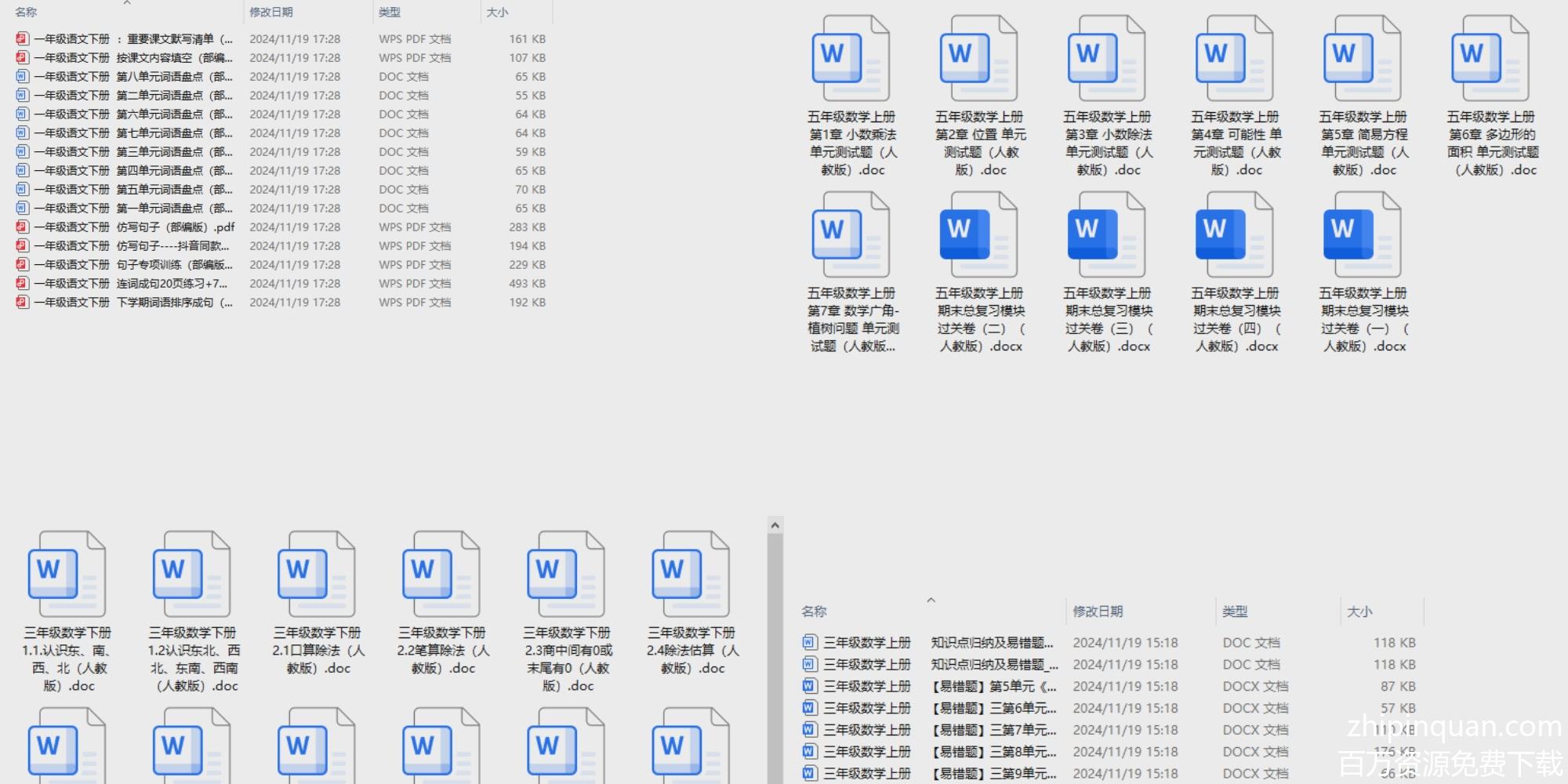Click the icon beside 【易错题】第5单元 file
Screen dimensions: 1568x784
click(x=809, y=687)
